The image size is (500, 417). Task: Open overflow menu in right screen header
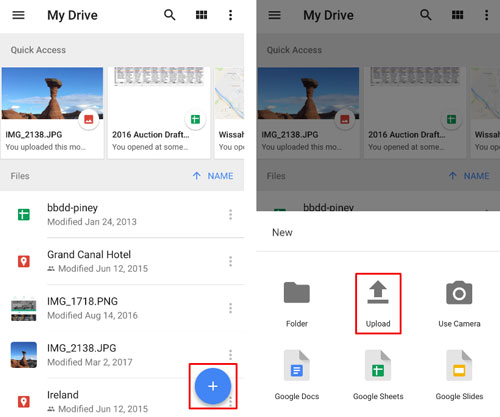pyautogui.click(x=486, y=15)
